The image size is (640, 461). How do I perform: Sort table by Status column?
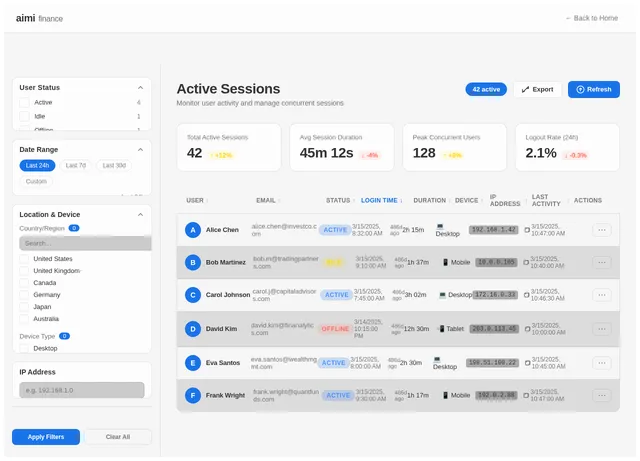coord(340,200)
